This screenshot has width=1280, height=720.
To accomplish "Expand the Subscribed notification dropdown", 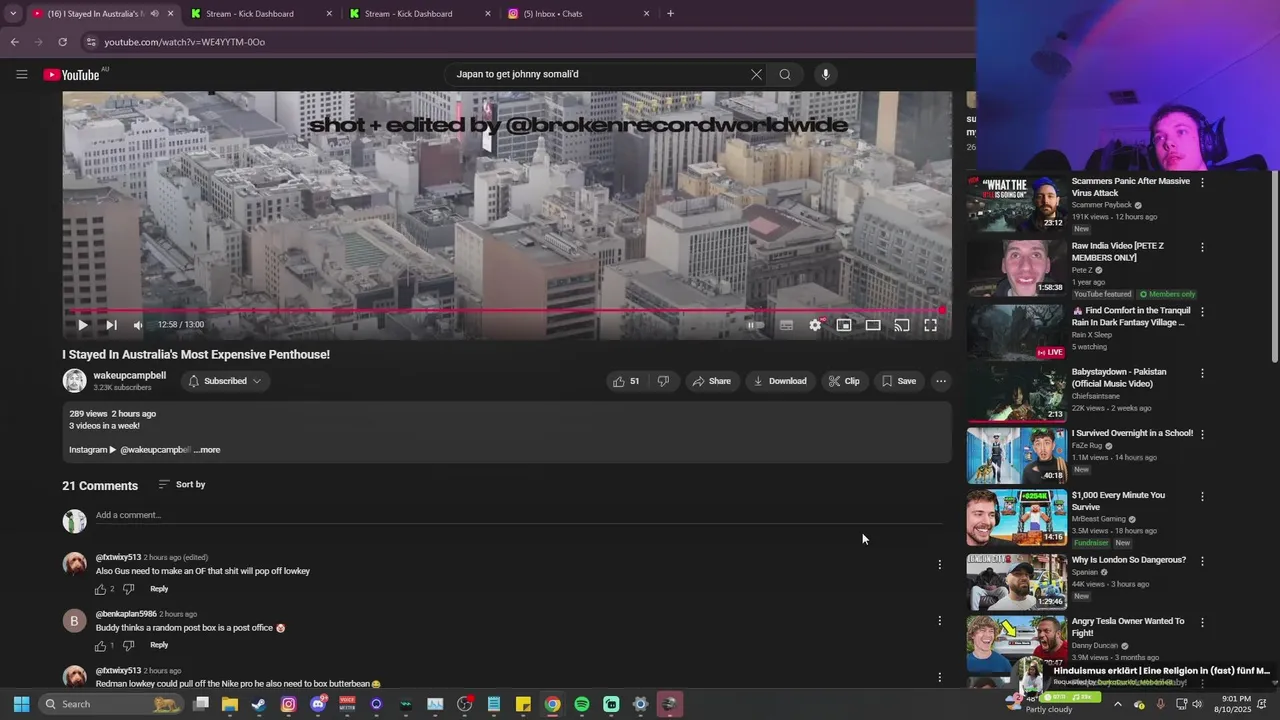I will pyautogui.click(x=225, y=381).
